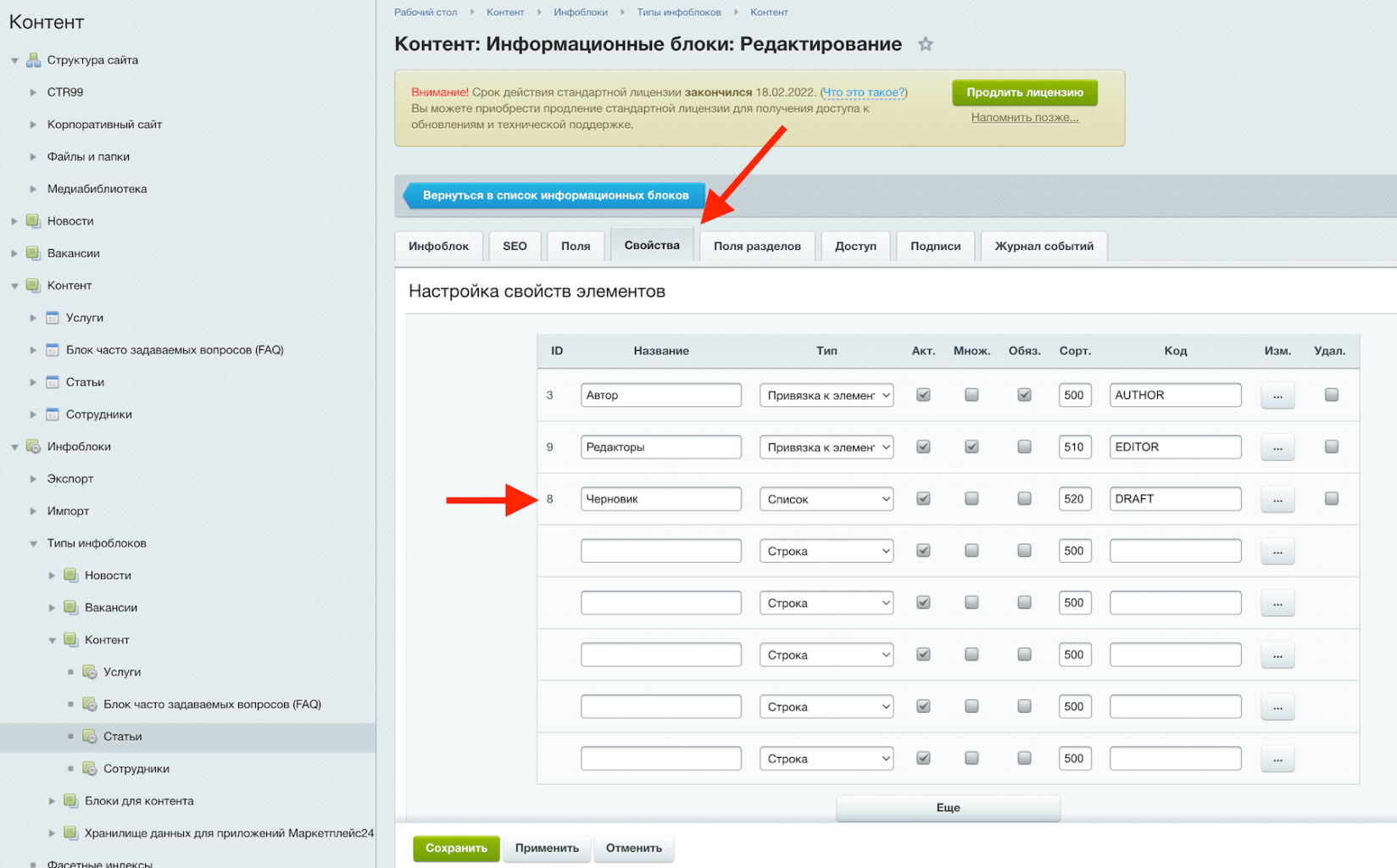Switch to the SEO tab

click(x=515, y=246)
